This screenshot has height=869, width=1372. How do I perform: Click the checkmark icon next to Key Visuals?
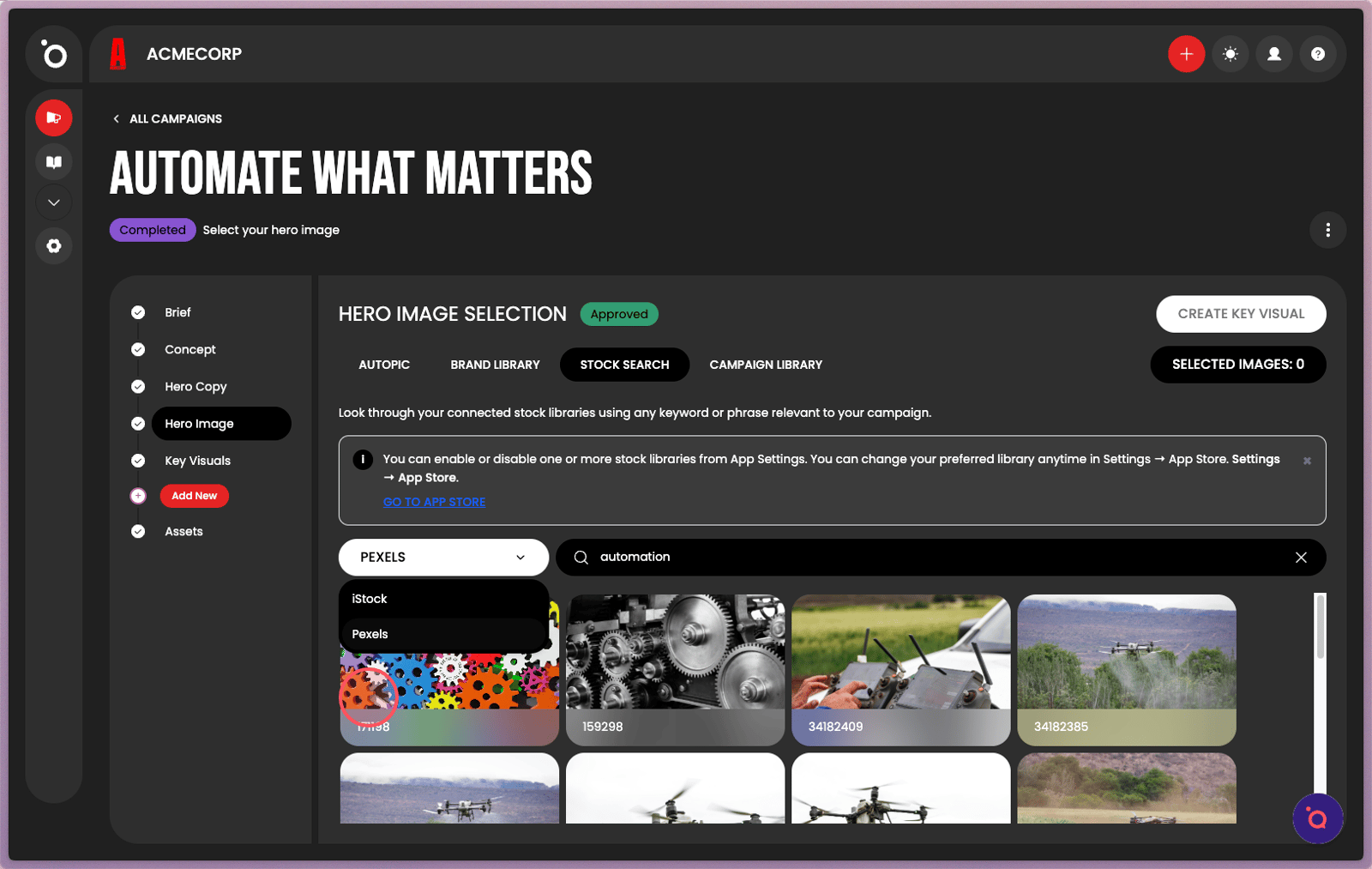(138, 461)
